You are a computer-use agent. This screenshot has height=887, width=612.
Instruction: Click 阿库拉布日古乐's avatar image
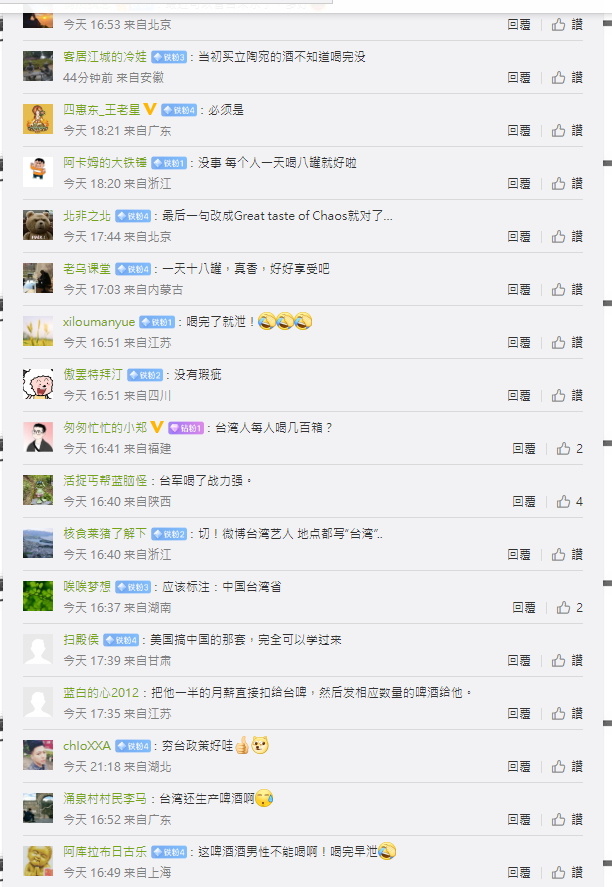point(38,861)
